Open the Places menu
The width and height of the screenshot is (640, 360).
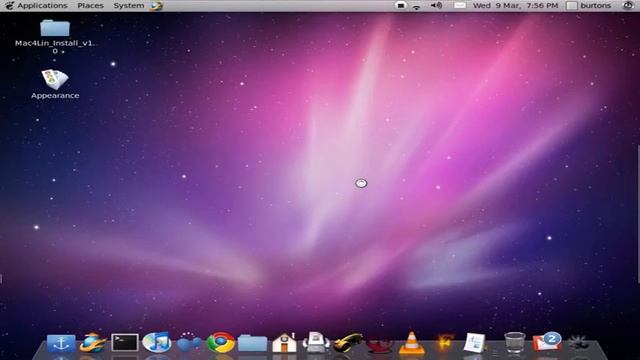click(90, 6)
